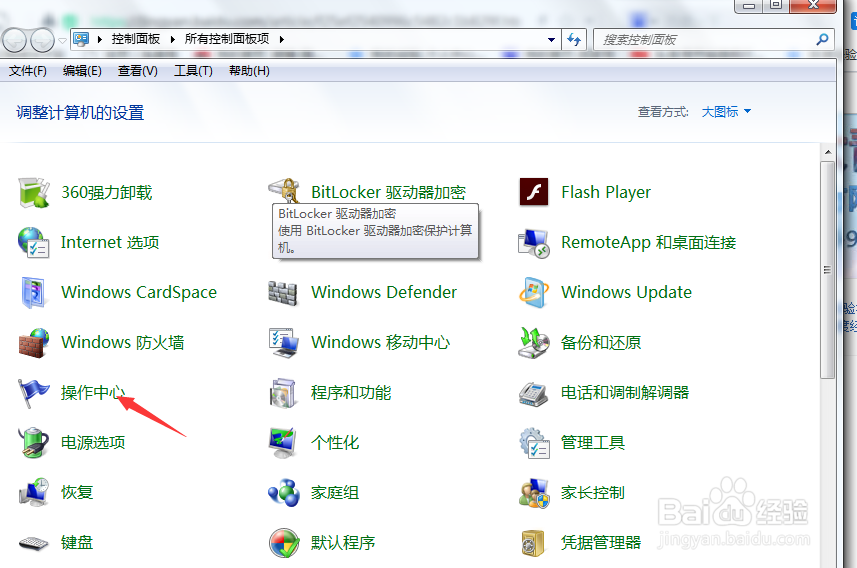Screen dimensions: 857x568
Task: Open the 电源选项 battery icon
Action: (x=34, y=442)
